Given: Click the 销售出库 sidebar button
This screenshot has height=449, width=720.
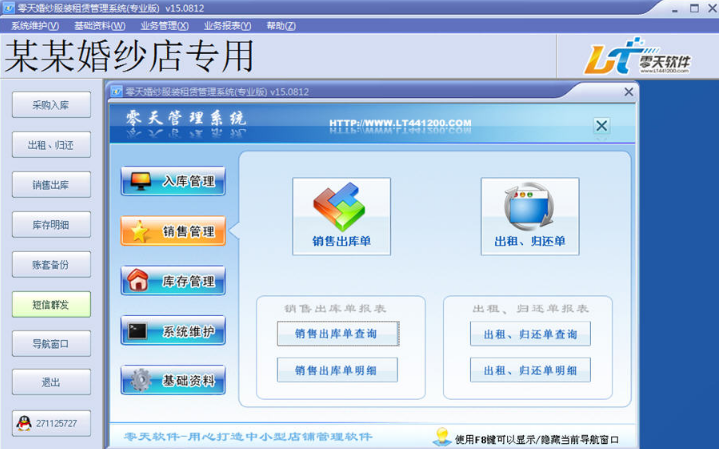Looking at the screenshot, I should [x=51, y=185].
